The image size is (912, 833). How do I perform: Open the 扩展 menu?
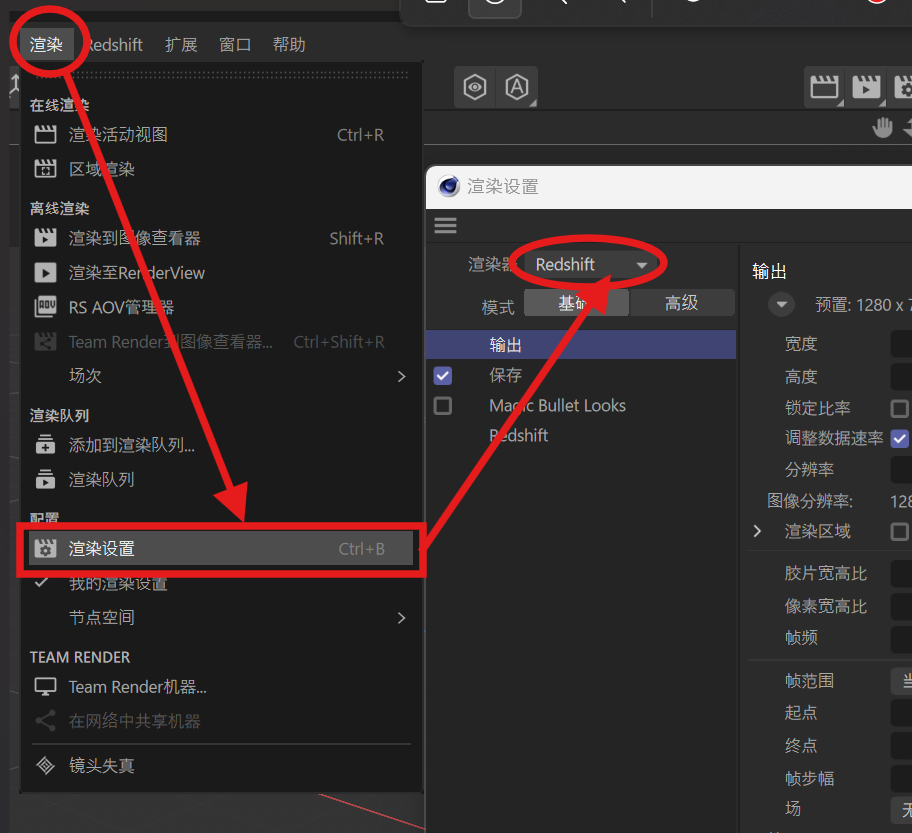coord(181,45)
